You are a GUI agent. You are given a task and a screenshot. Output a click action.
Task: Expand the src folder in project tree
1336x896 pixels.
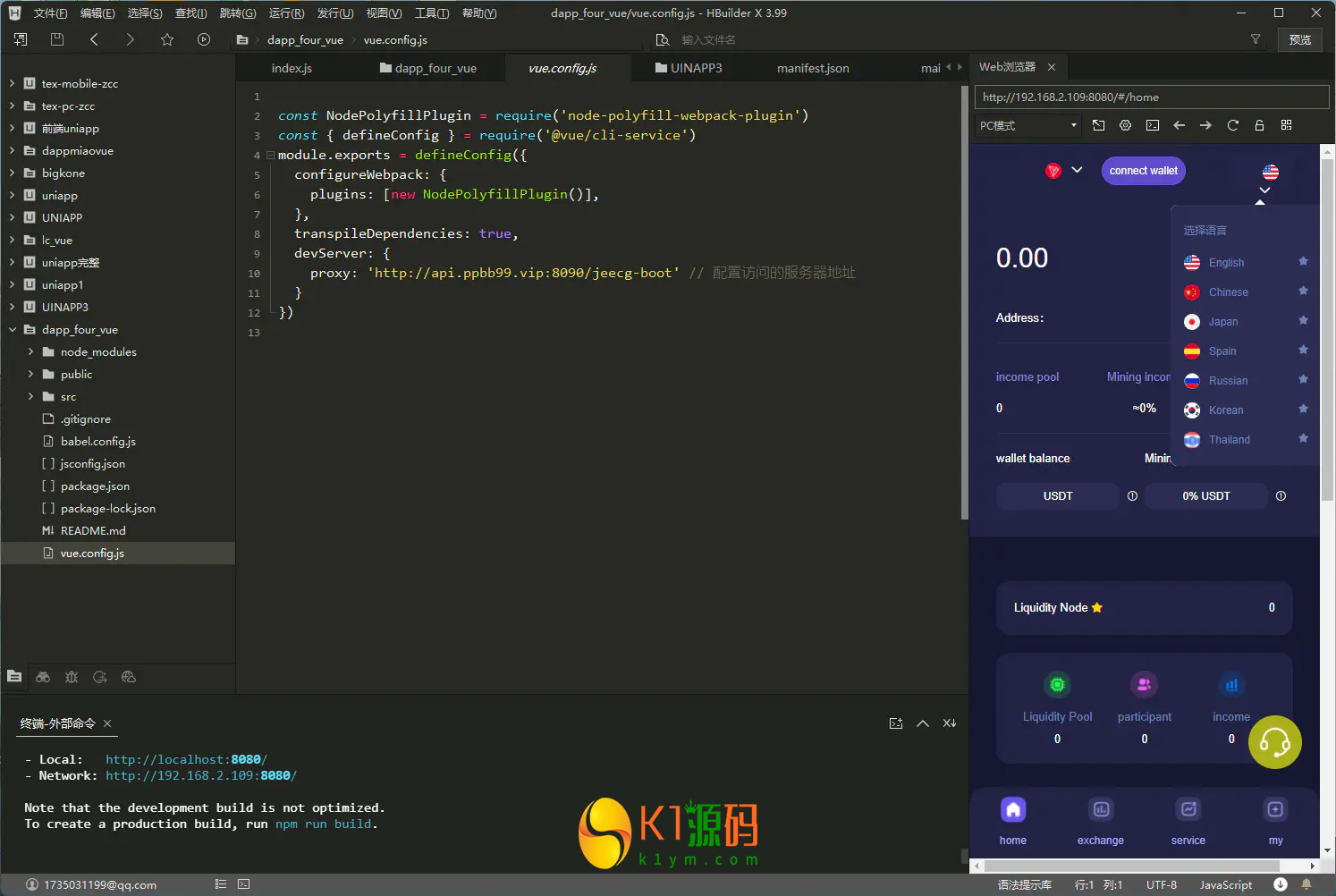coord(31,396)
